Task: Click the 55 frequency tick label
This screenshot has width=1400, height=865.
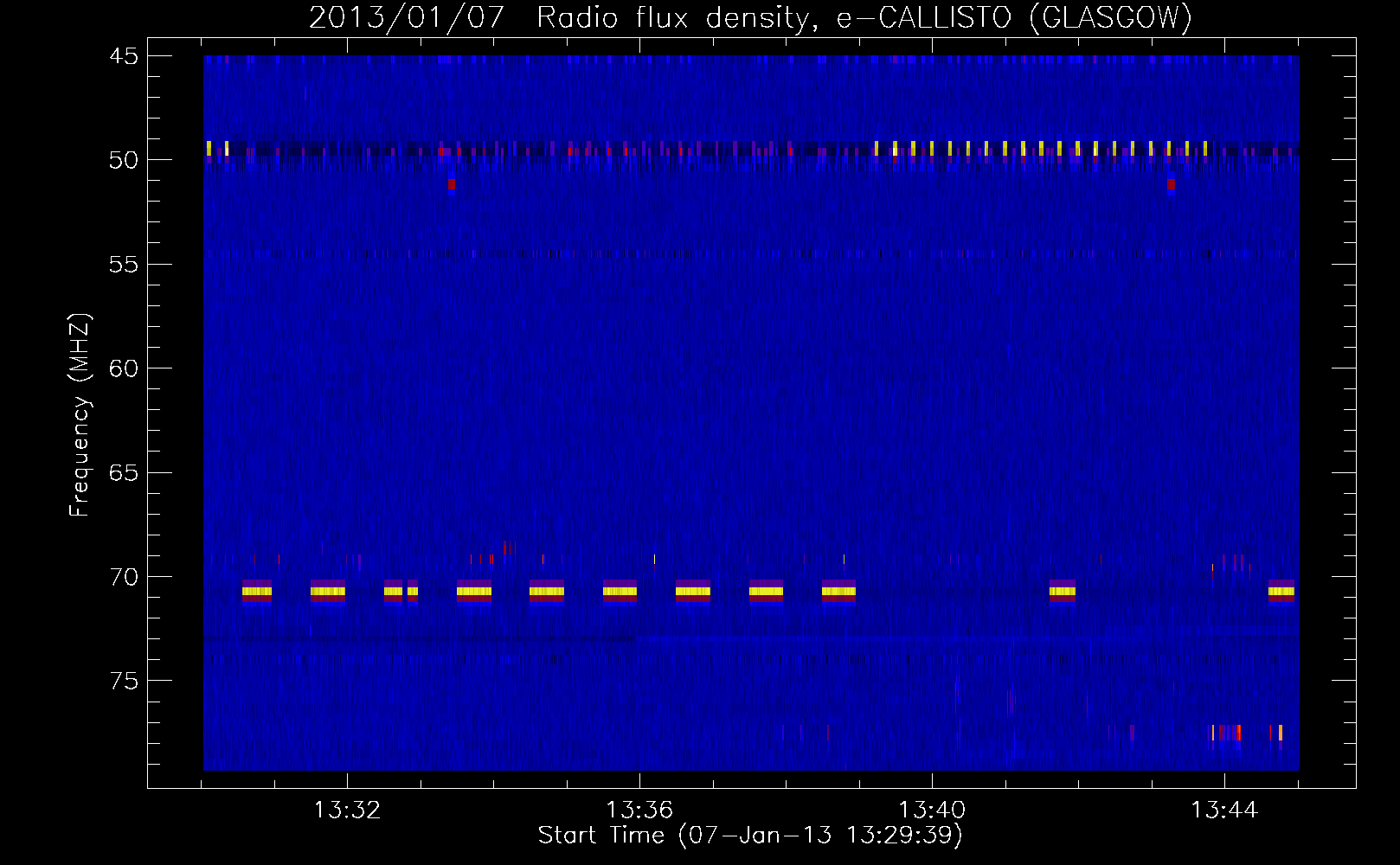Action: 124,265
